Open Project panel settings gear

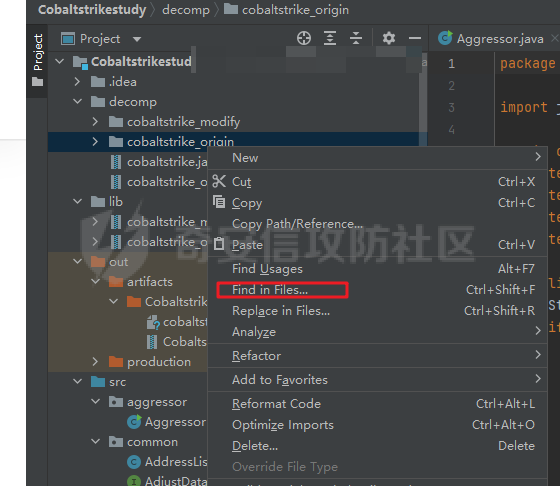coord(389,38)
